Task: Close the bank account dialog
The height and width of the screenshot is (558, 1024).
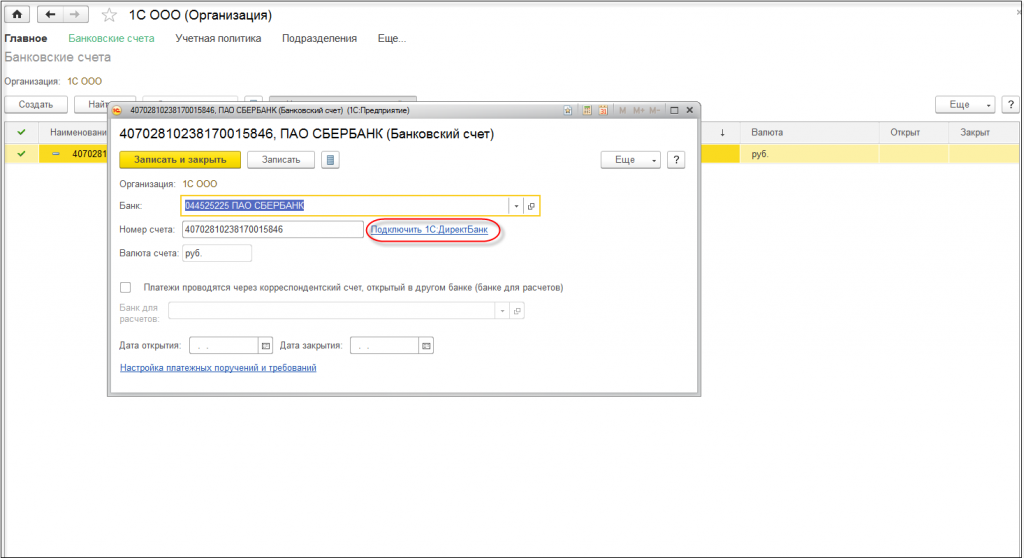Action: [690, 110]
